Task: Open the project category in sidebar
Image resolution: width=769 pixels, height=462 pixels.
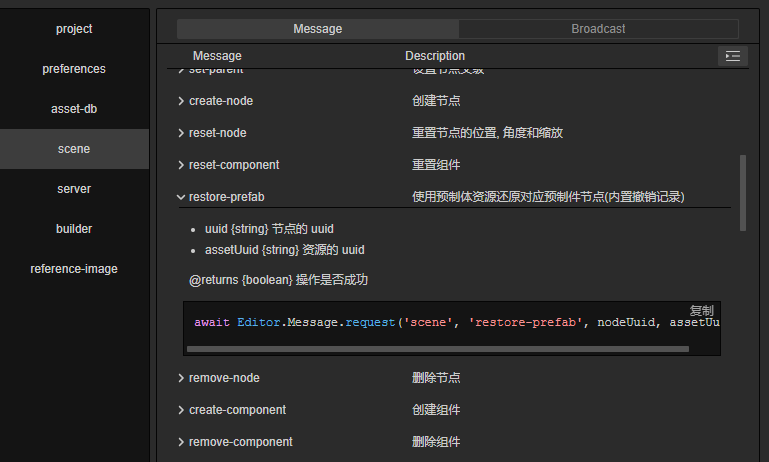Action: coord(74,29)
